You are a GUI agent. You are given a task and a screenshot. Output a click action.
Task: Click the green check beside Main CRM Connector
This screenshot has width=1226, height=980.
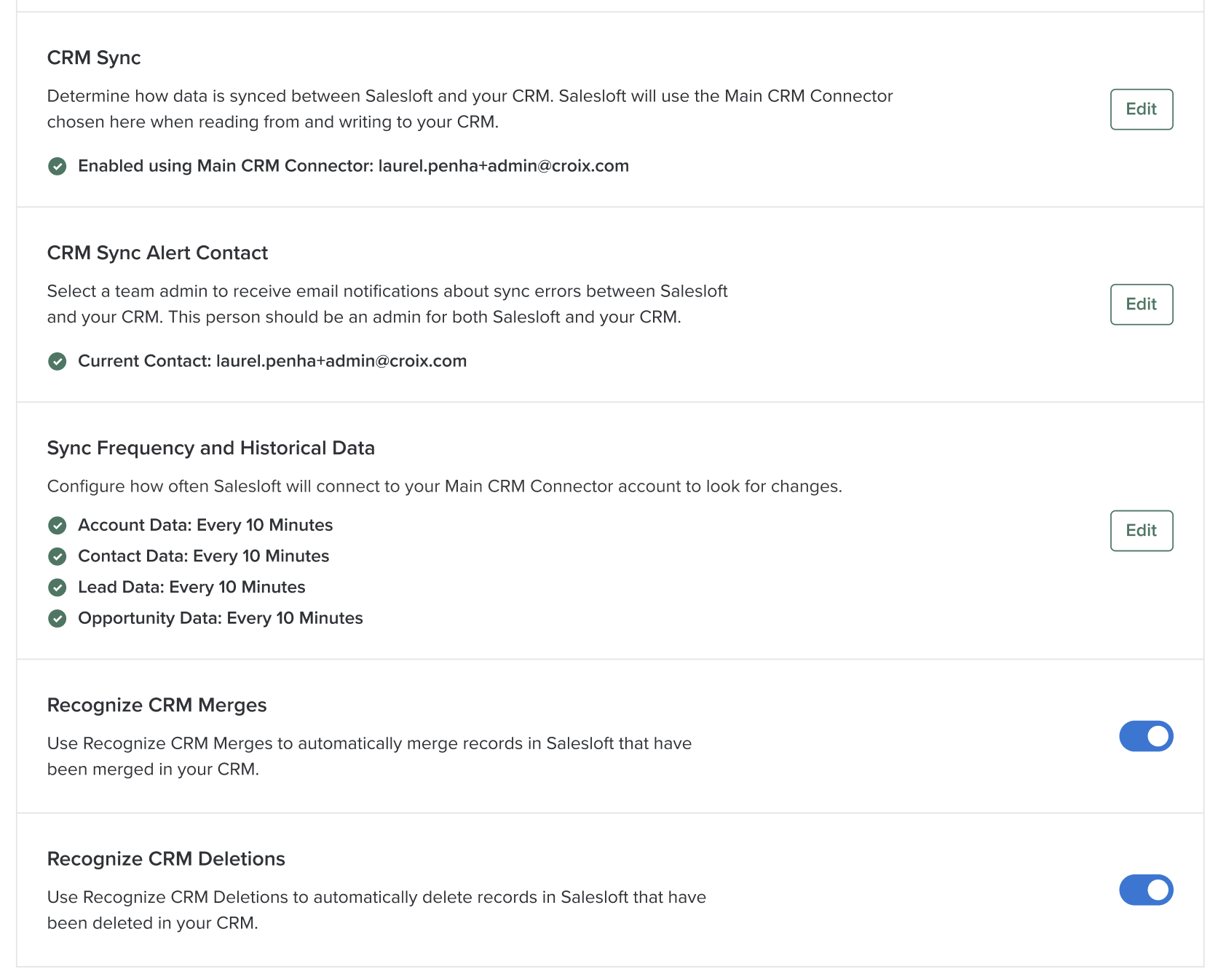pyautogui.click(x=58, y=167)
